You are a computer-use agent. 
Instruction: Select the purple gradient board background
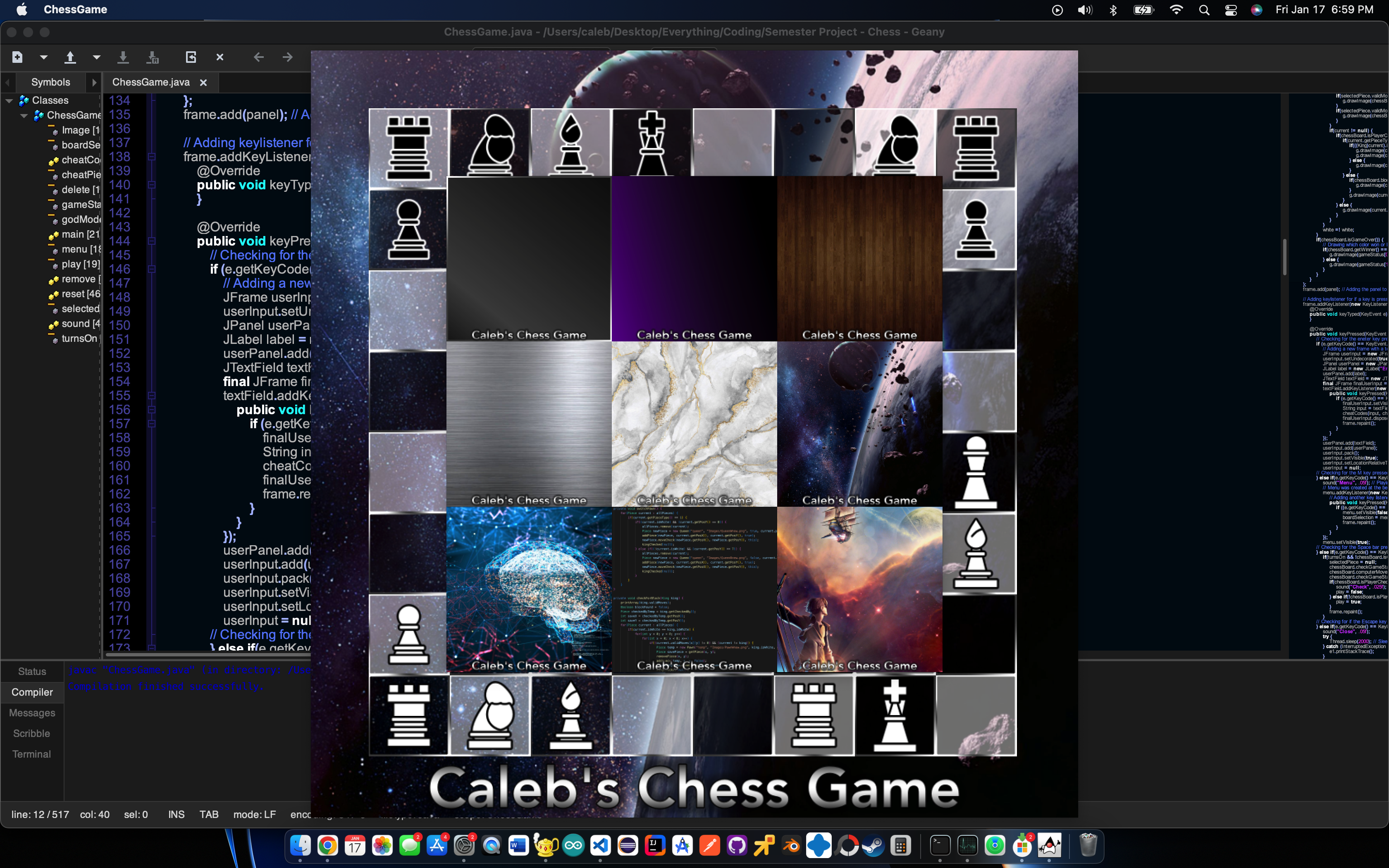694,259
